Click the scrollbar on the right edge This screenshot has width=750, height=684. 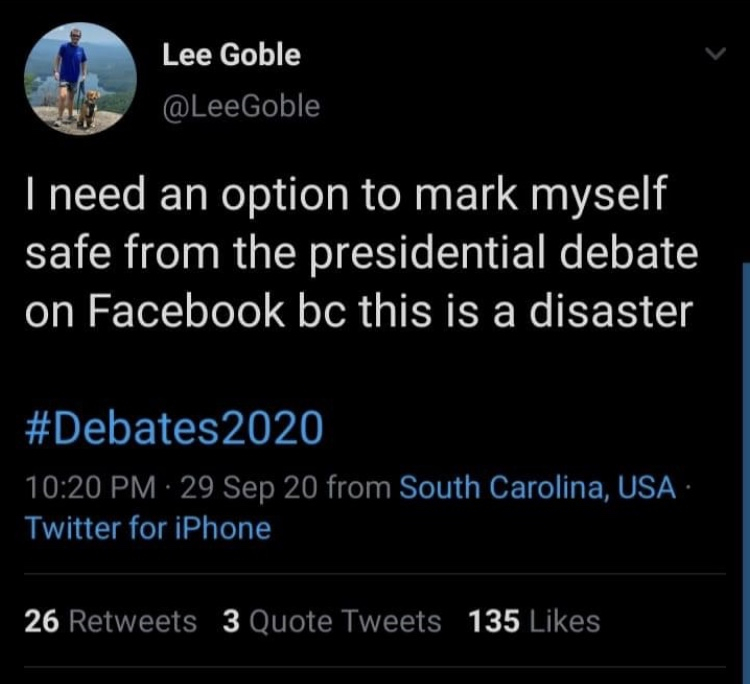pos(745,450)
